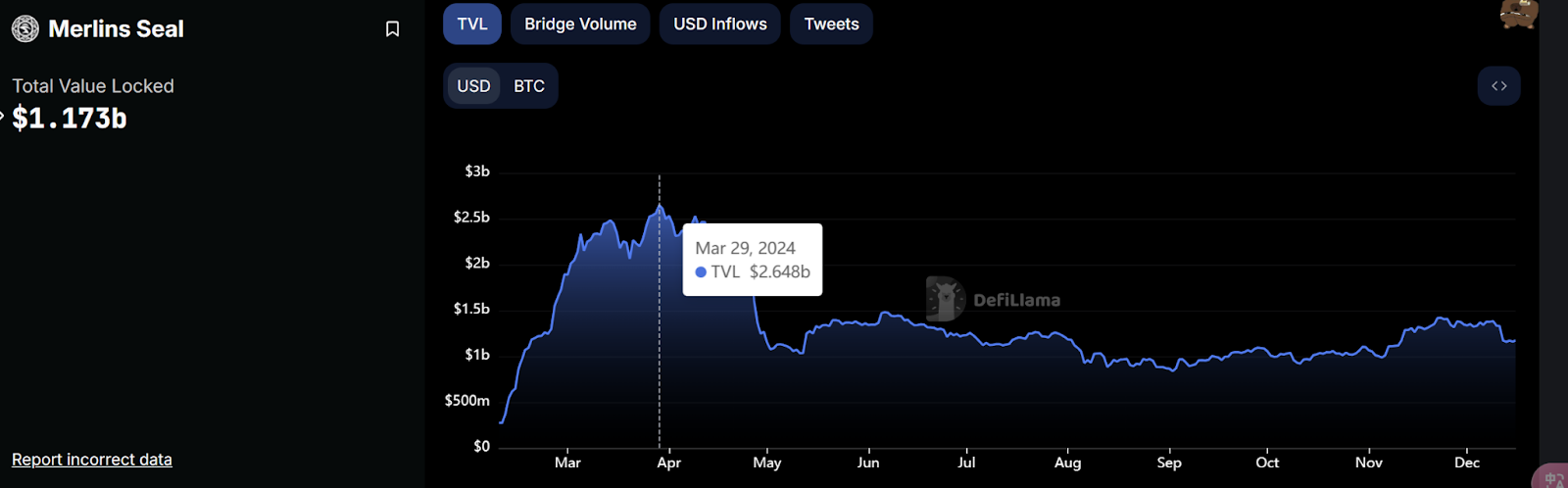1568x488 pixels.
Task: Click the Mar 29, 2024 chart tooltip
Action: coord(752,260)
